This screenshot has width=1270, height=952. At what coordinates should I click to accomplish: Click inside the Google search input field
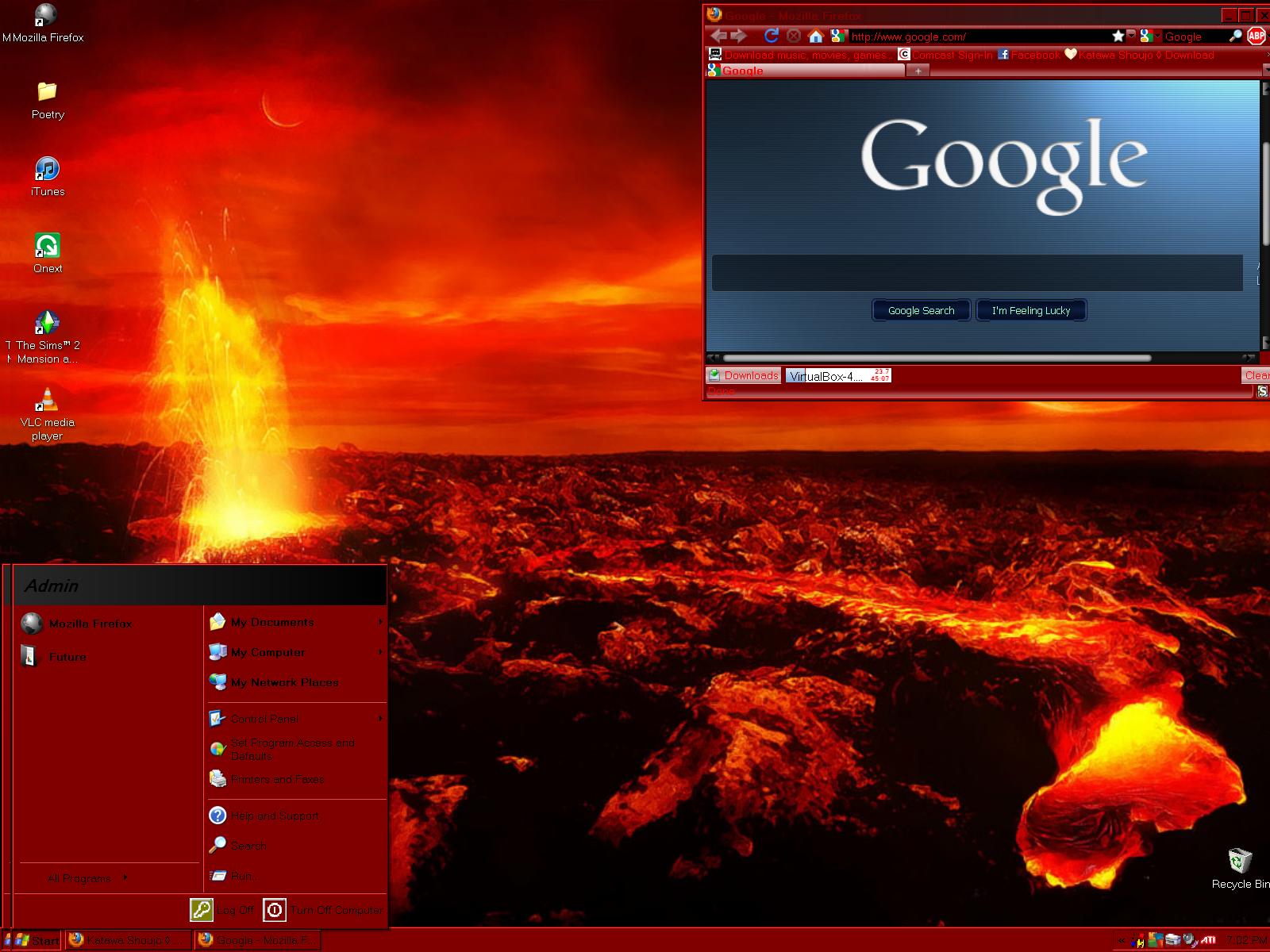976,272
